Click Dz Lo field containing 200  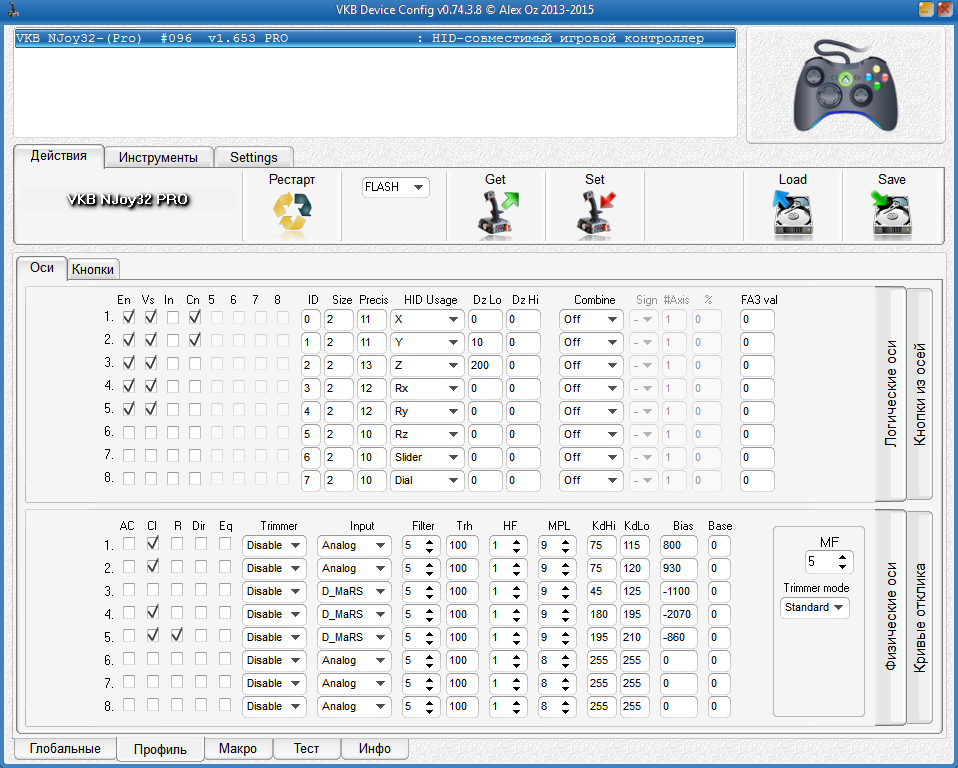pos(485,365)
